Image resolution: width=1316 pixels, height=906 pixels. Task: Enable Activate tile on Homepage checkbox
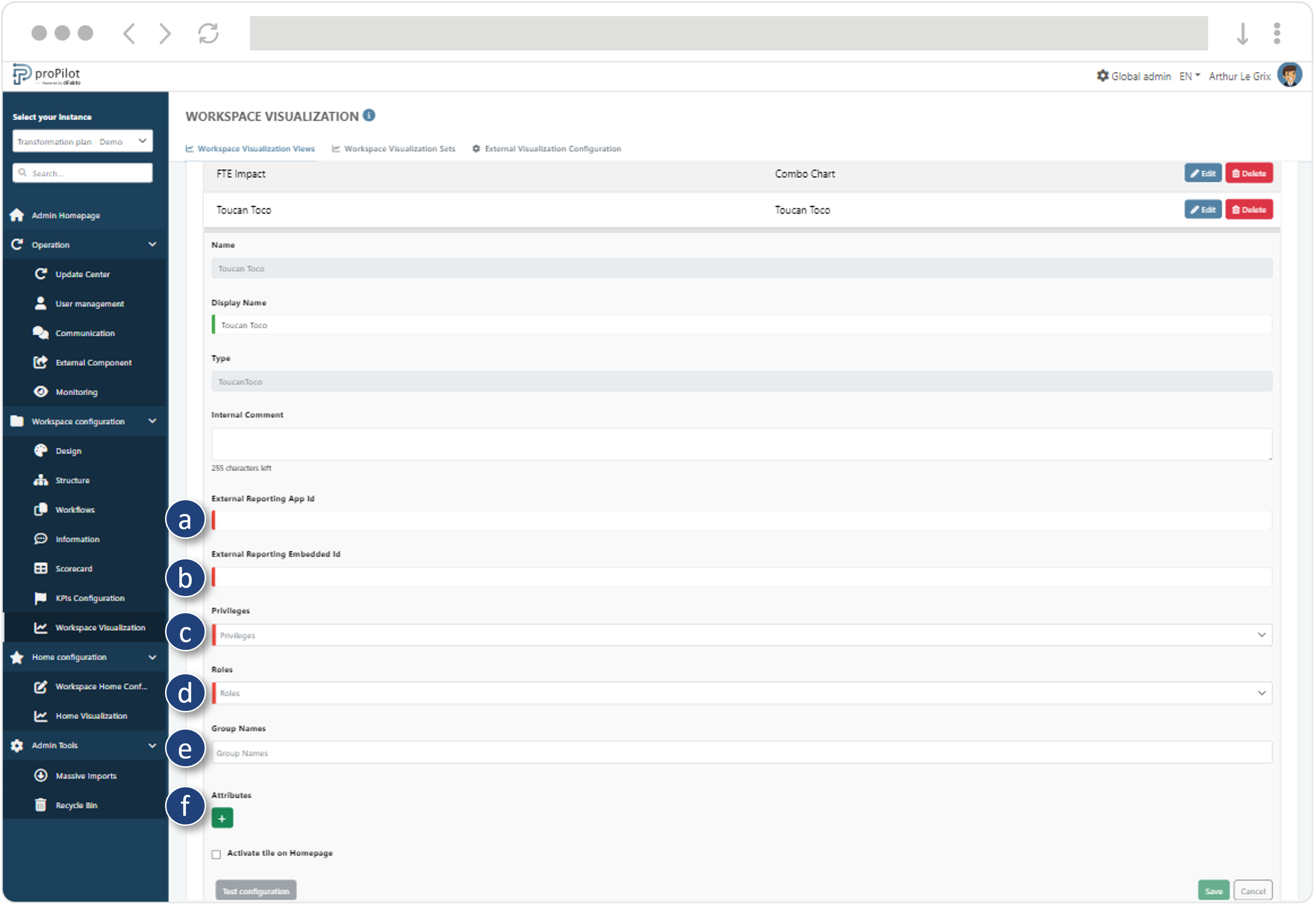216,855
